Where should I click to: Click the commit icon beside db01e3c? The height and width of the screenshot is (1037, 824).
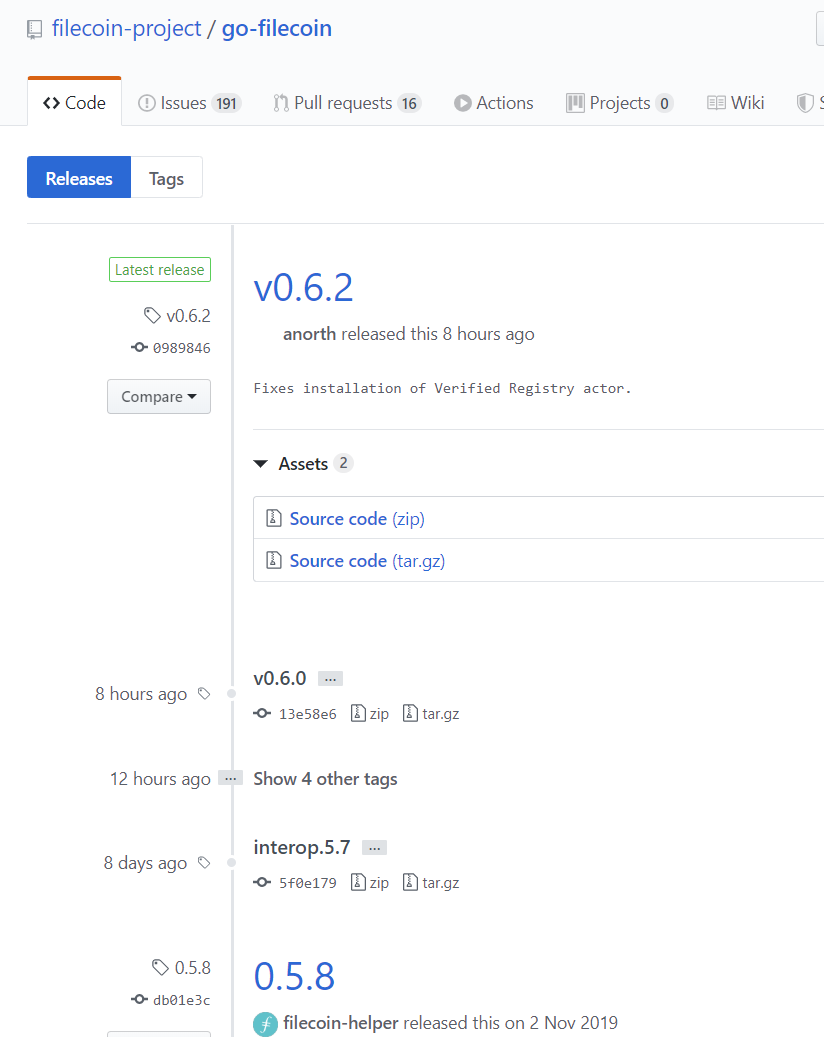pos(139,999)
